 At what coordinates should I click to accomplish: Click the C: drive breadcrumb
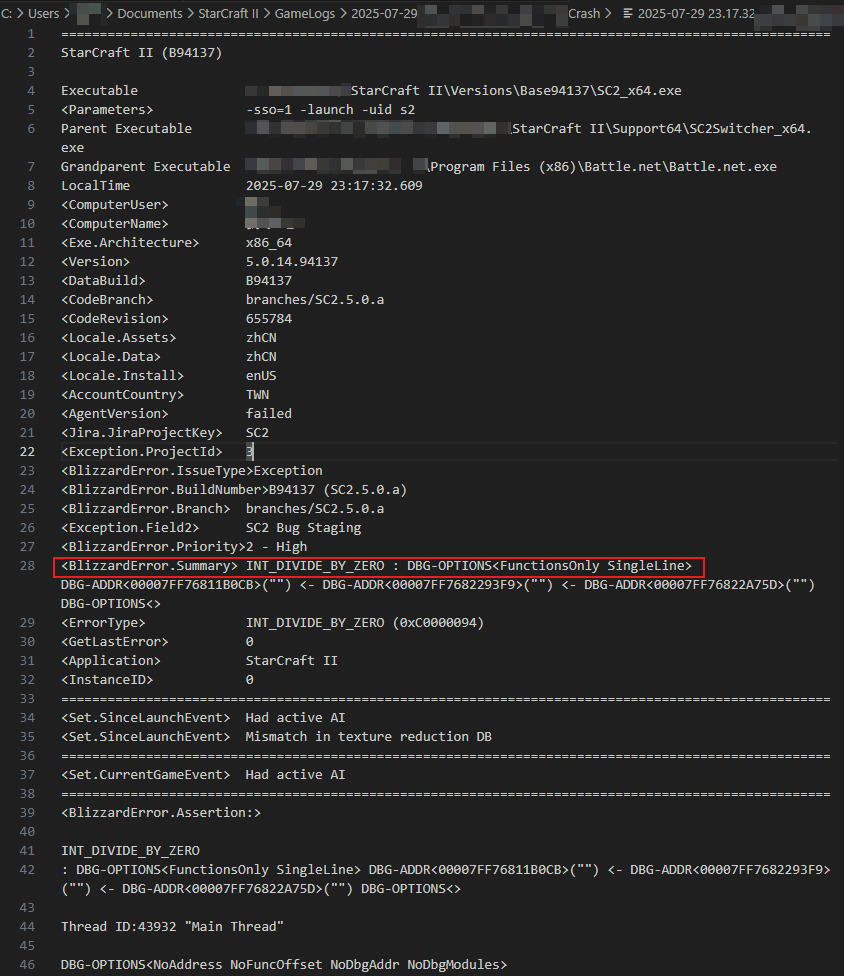(7, 14)
